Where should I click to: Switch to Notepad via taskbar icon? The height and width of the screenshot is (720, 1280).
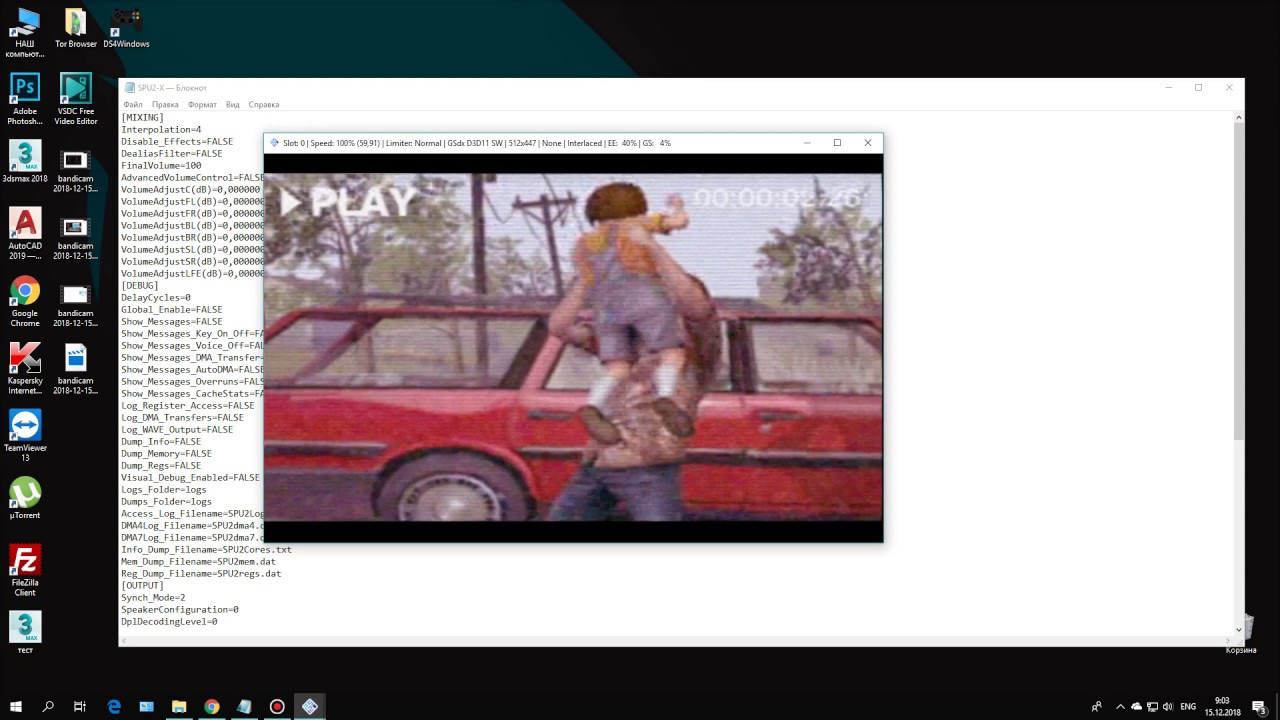244,706
